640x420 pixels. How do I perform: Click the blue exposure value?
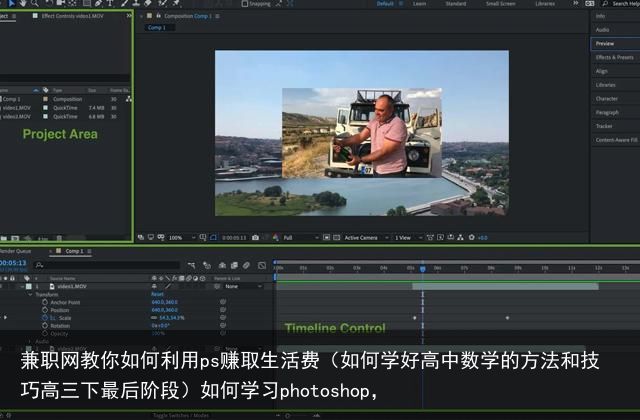pyautogui.click(x=483, y=238)
